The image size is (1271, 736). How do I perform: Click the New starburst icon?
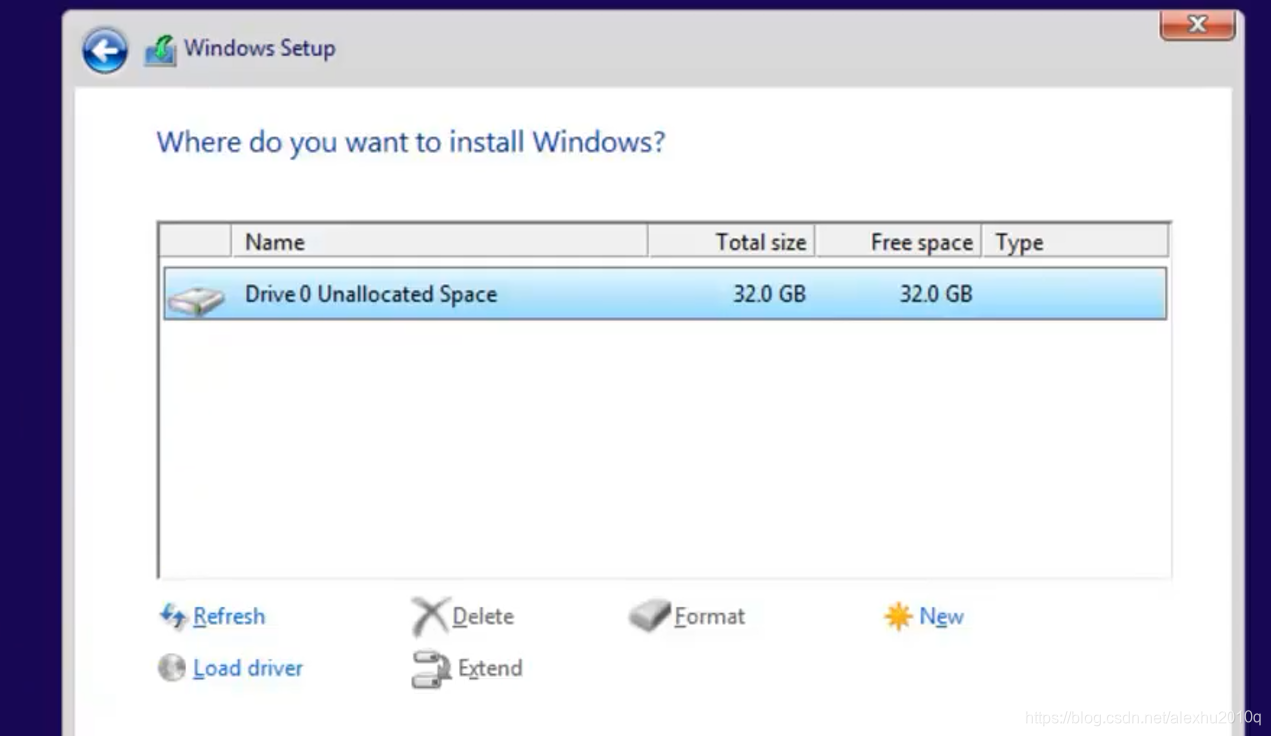(x=898, y=616)
